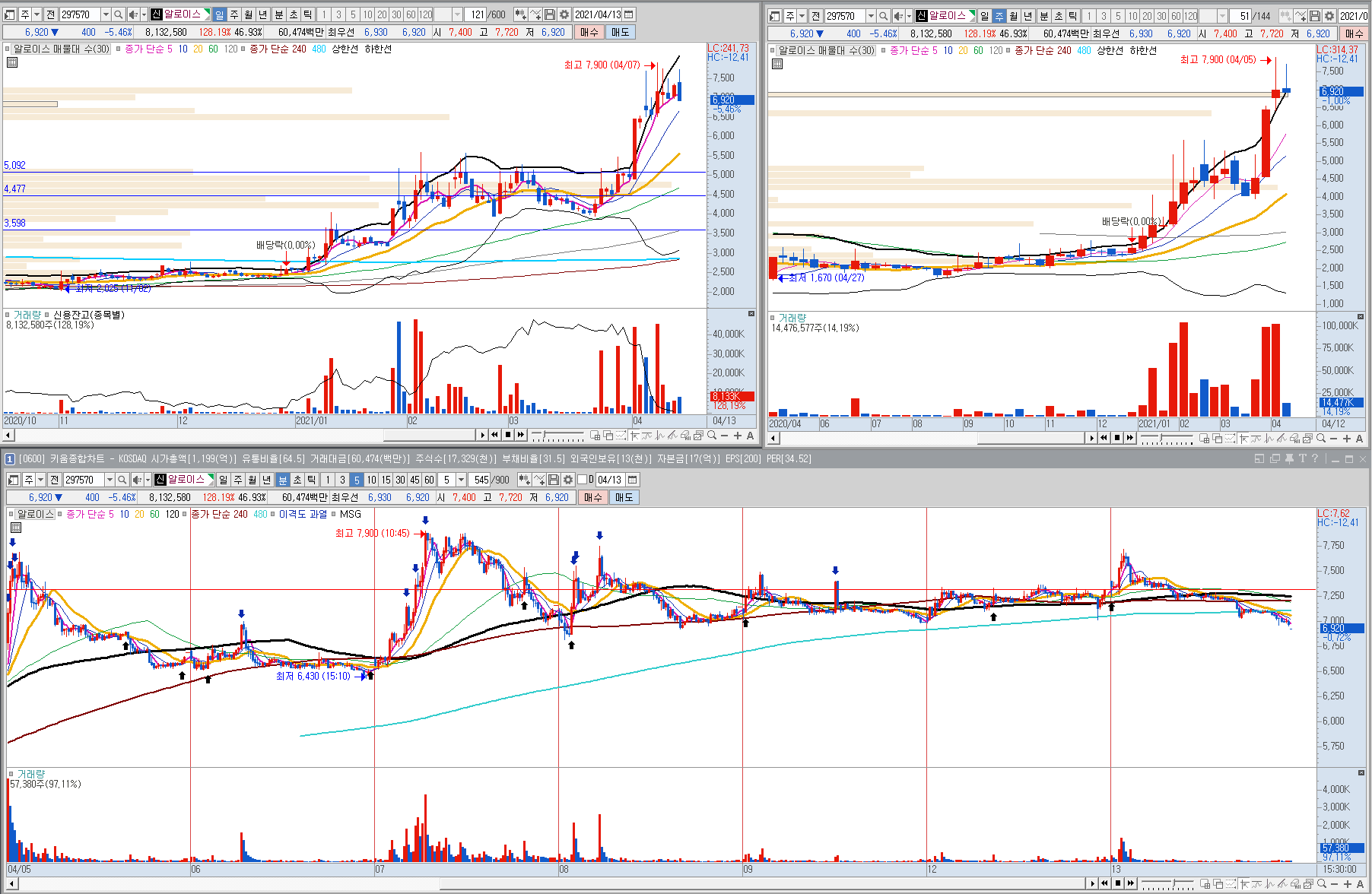Click pin icon in bottom window title bar

[x=1289, y=458]
